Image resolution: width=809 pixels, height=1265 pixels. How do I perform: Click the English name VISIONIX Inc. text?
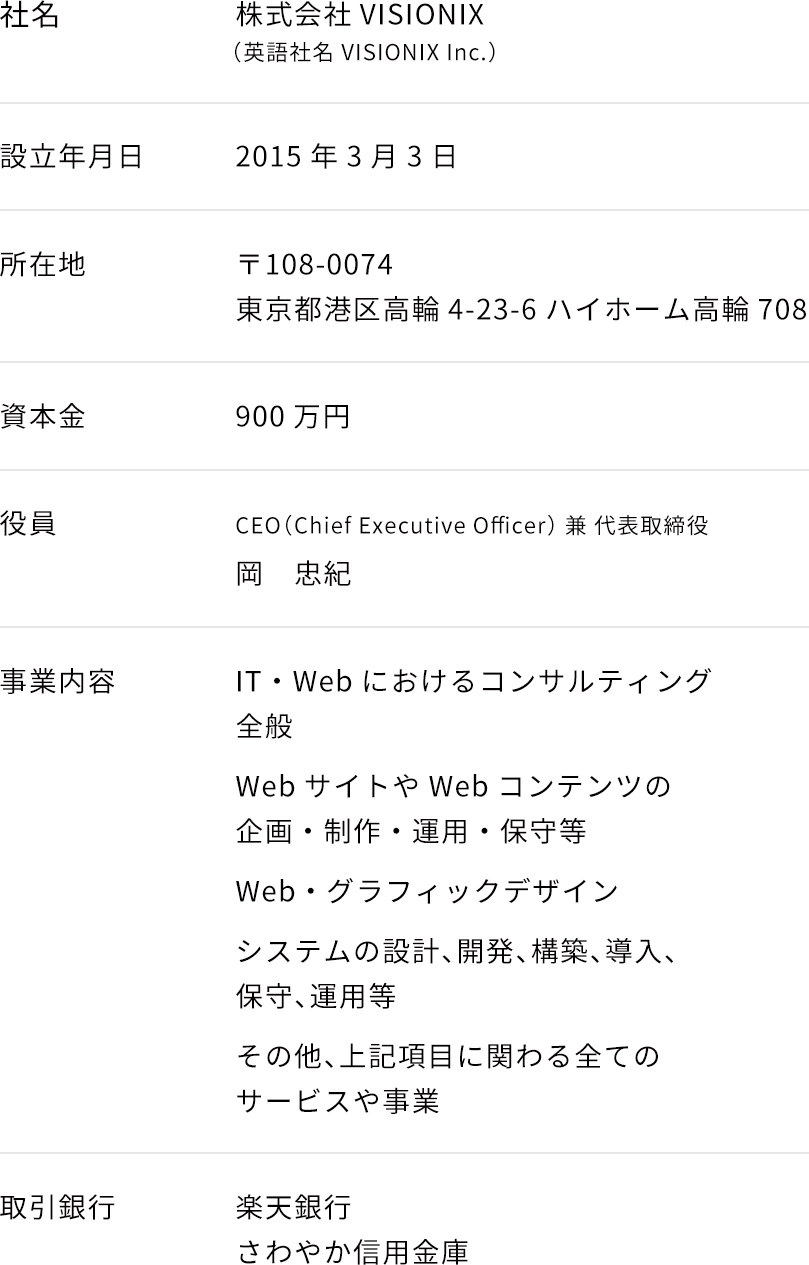coord(364,52)
